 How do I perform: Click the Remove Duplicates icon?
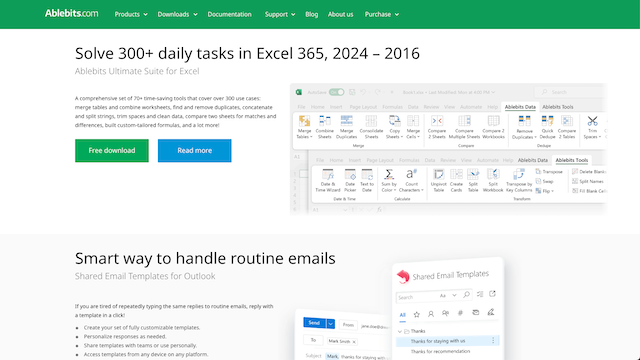524,121
